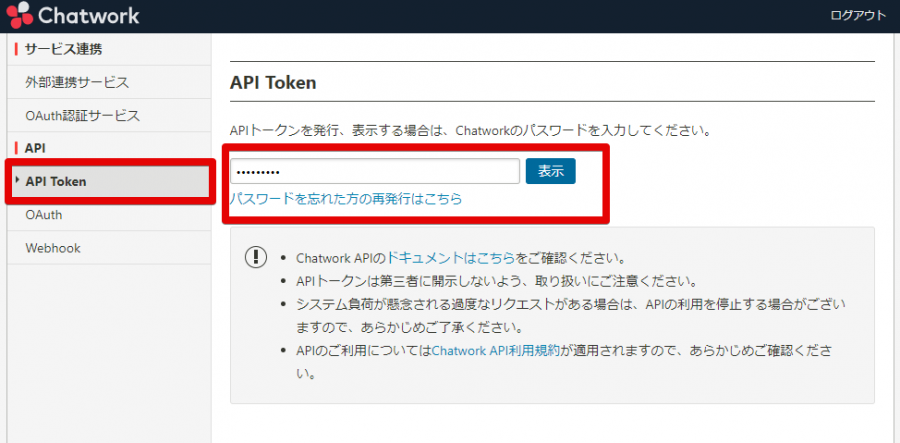Open the ドキュメントはこちら link
The image size is (900, 443).
click(451, 258)
